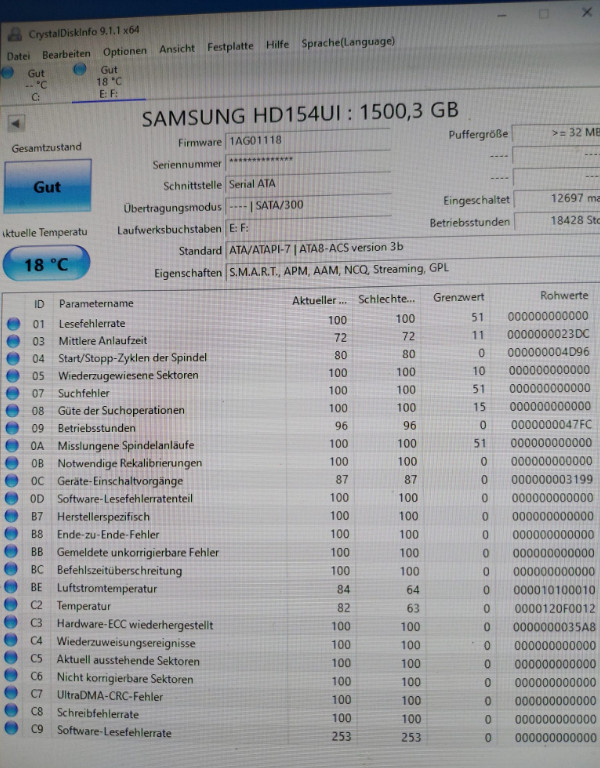The width and height of the screenshot is (600, 768).
Task: Click the Grenzwert column header
Action: coord(458,297)
